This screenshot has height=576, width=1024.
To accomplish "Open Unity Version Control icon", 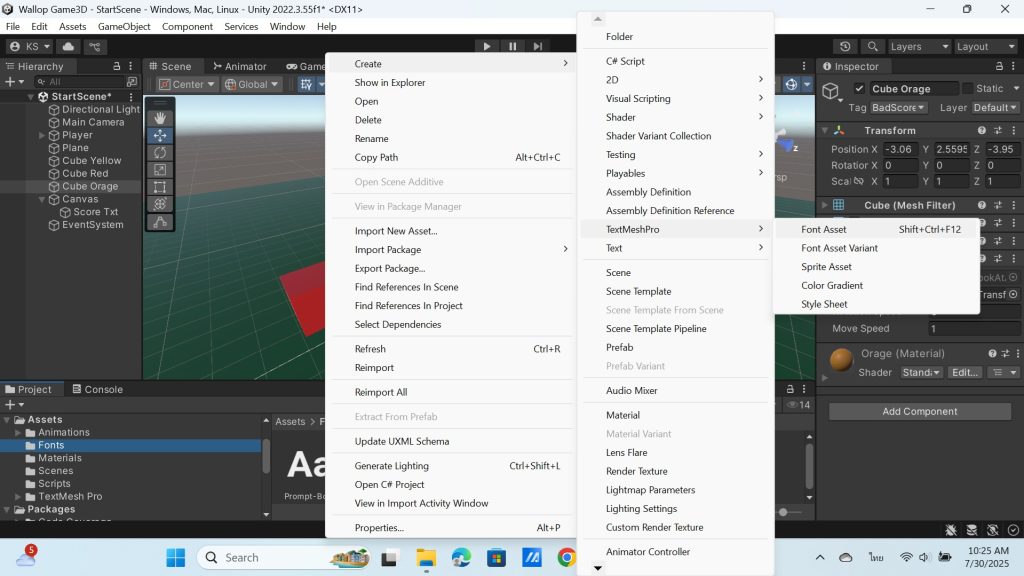I will coord(95,46).
